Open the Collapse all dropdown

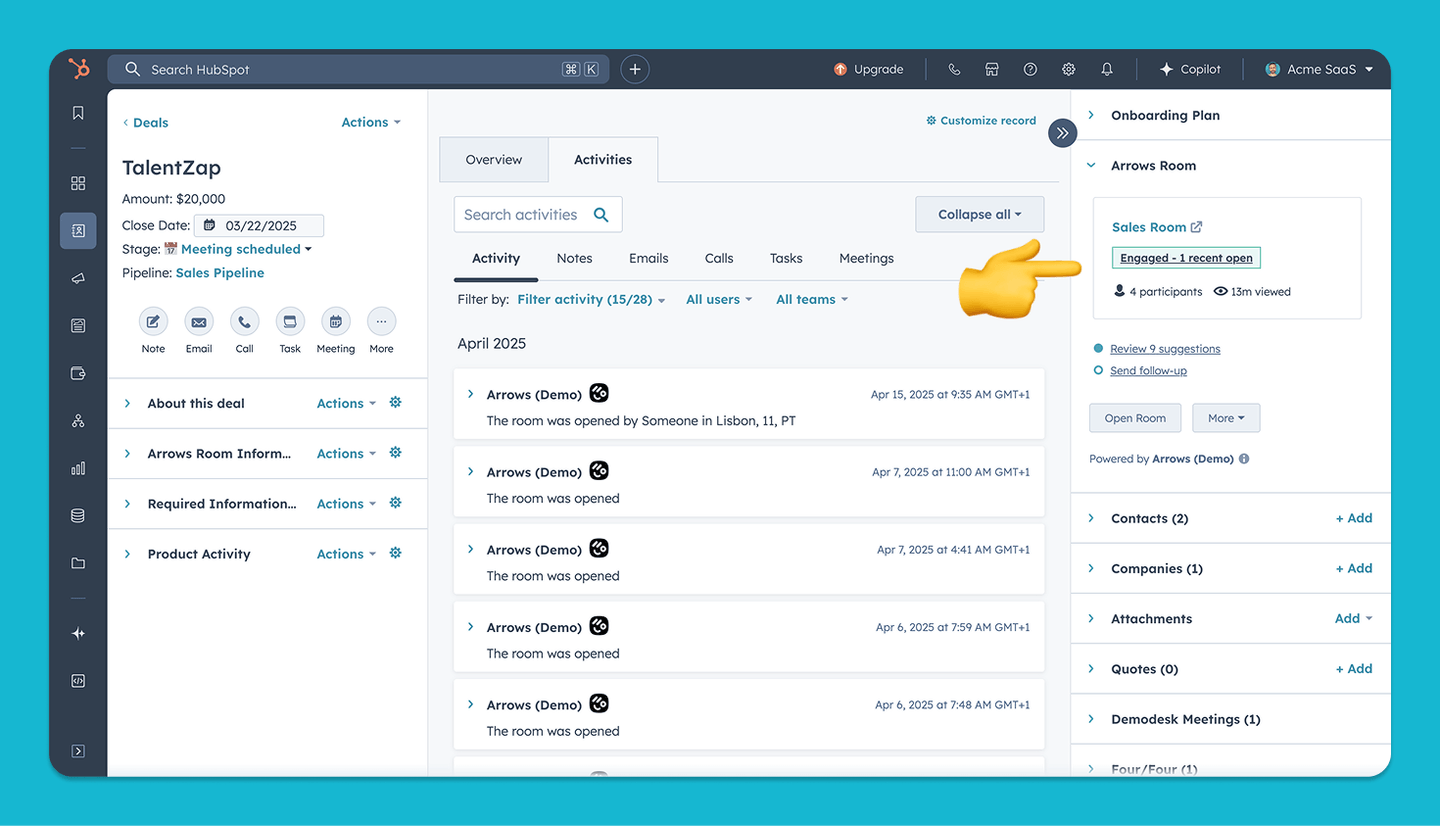980,214
